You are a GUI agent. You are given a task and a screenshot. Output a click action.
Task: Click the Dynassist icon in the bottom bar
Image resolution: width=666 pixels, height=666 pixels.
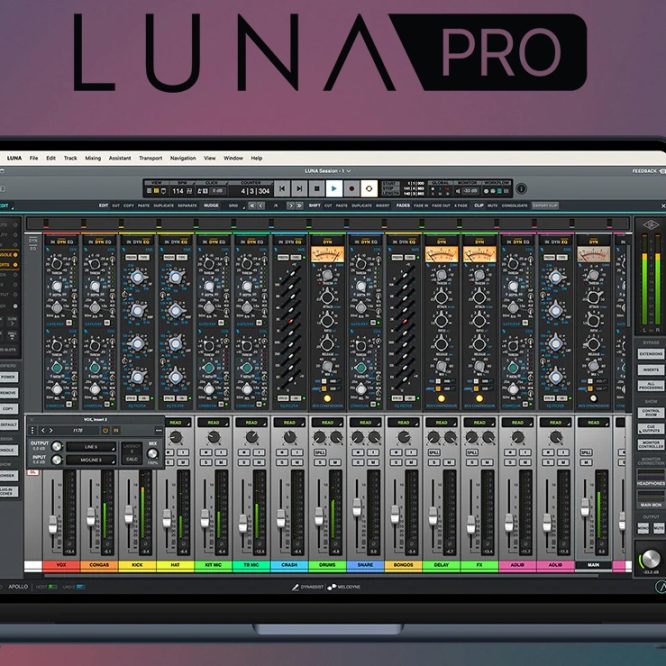295,587
